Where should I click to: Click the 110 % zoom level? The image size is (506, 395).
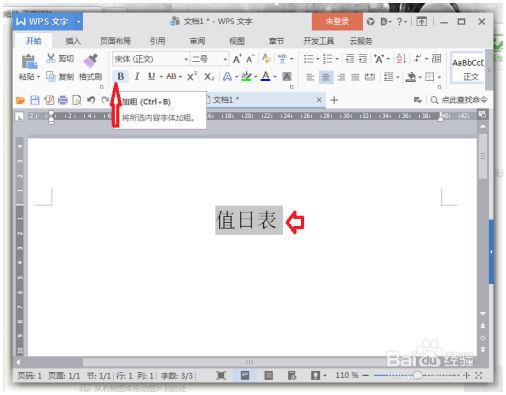(347, 376)
